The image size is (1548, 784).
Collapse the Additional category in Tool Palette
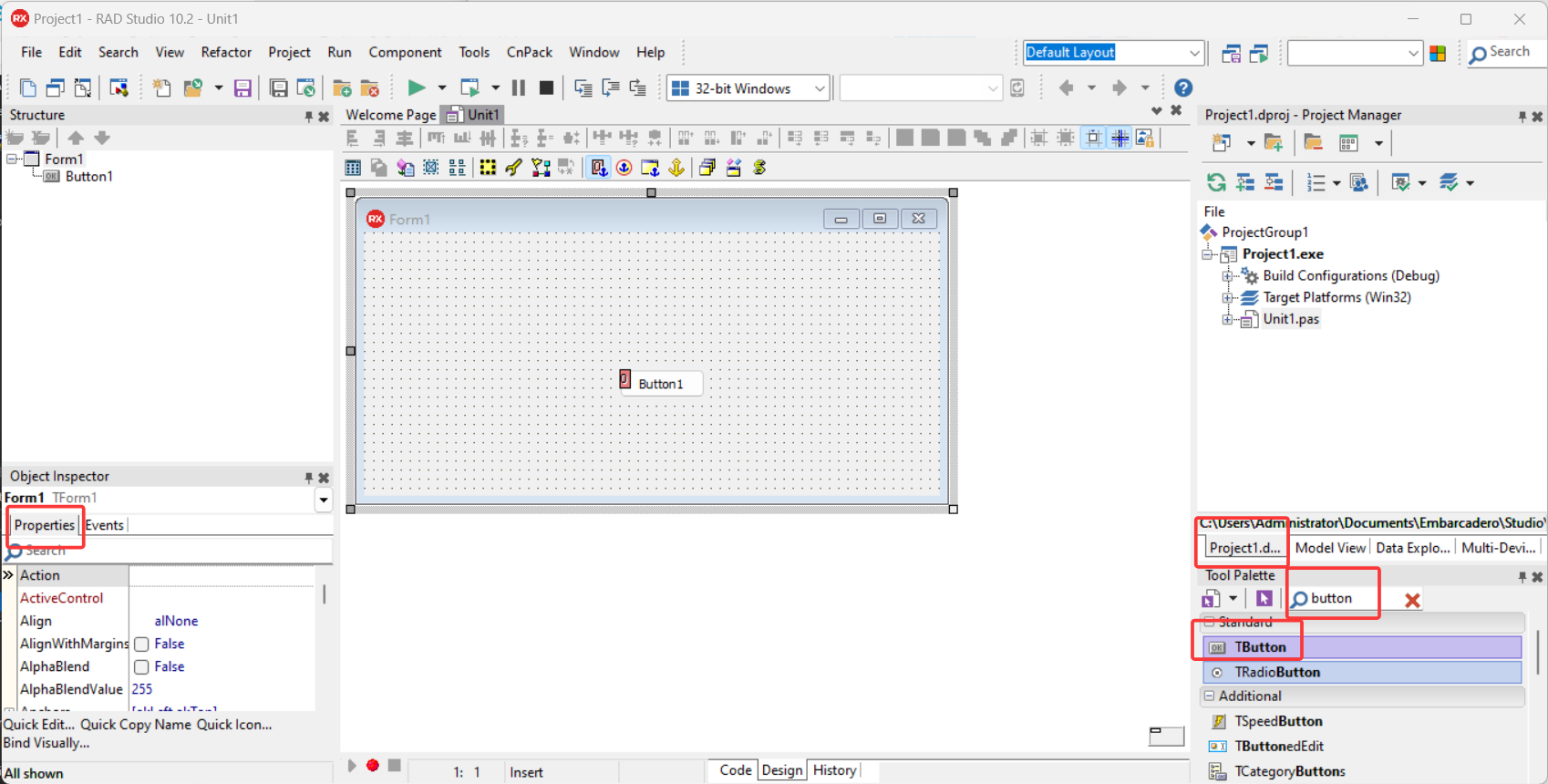point(1210,696)
